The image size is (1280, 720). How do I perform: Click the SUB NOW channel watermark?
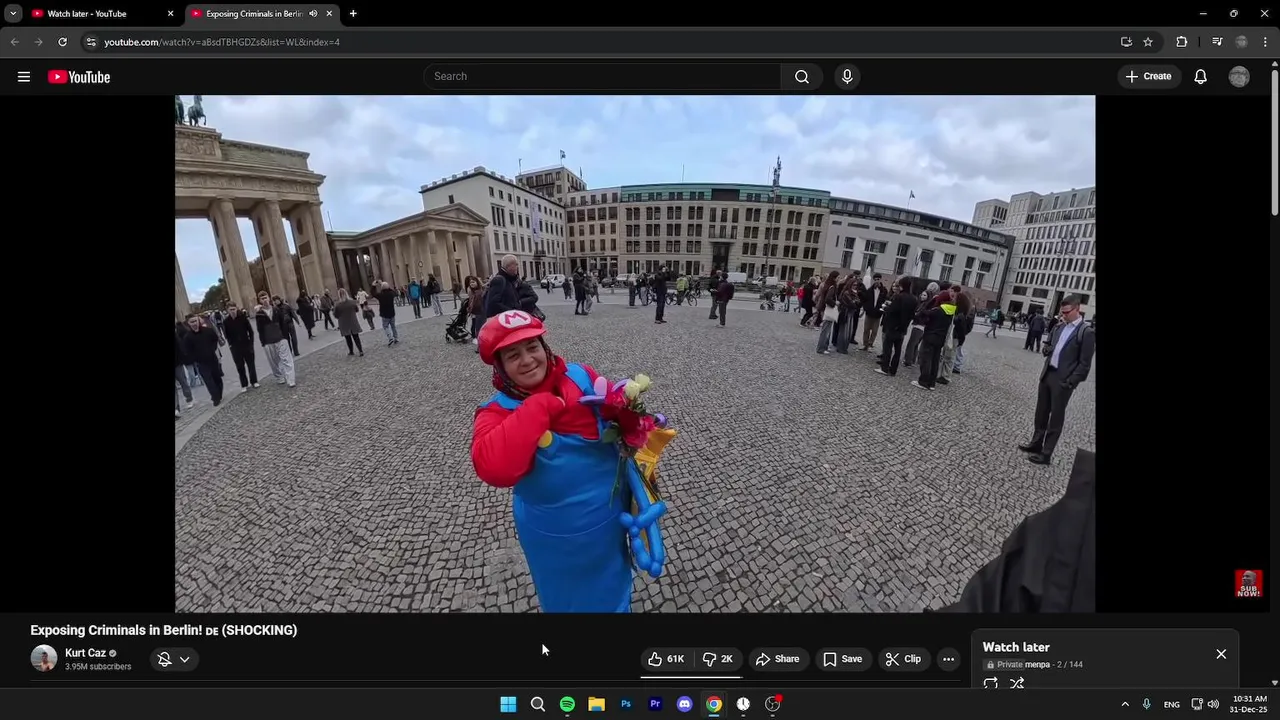tap(1248, 584)
